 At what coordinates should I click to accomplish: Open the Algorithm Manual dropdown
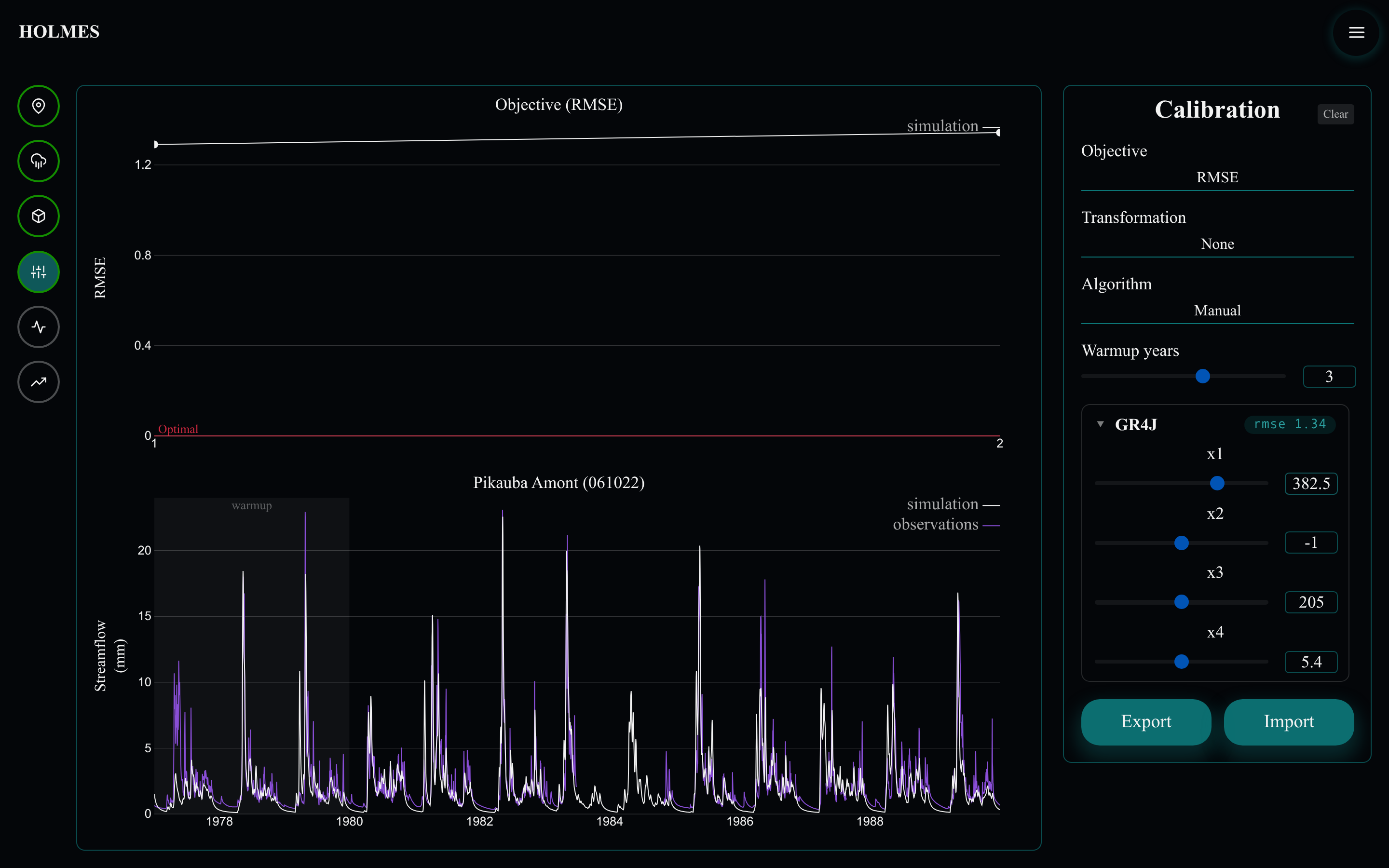(1217, 311)
